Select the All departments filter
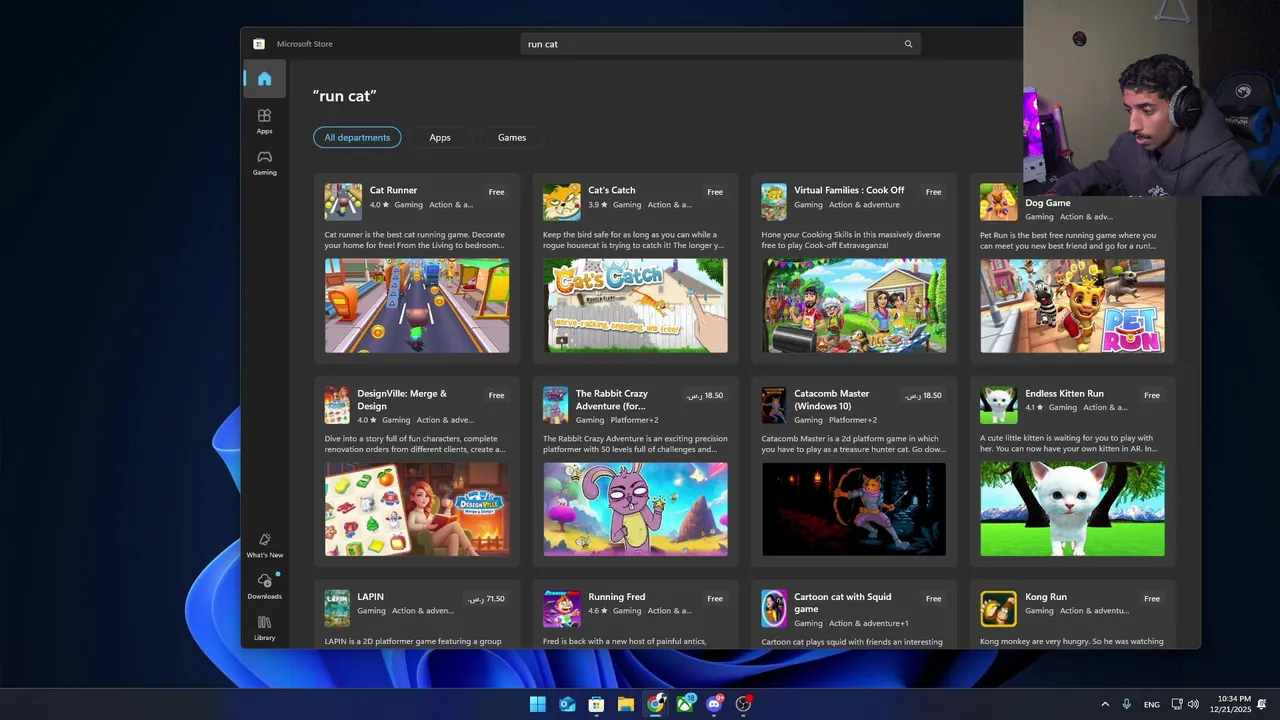The width and height of the screenshot is (1280, 720). pyautogui.click(x=357, y=137)
